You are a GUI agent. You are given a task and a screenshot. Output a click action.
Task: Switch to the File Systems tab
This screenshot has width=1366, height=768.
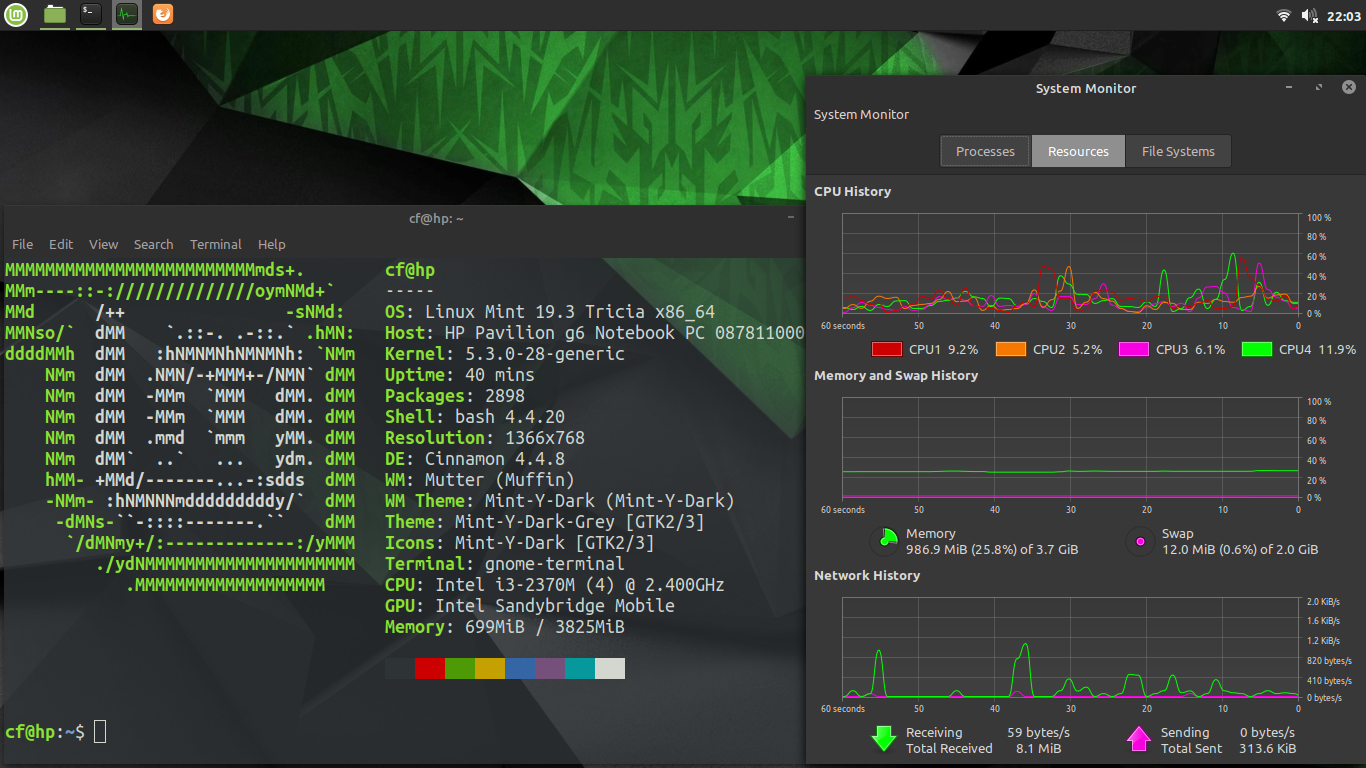tap(1178, 151)
